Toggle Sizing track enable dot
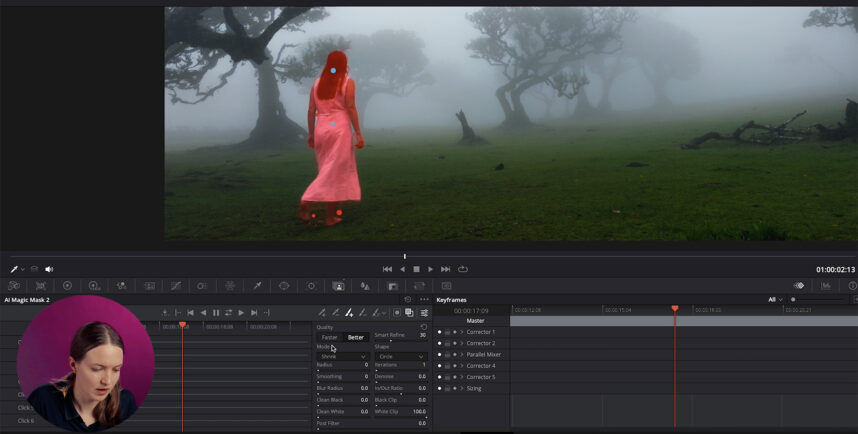The image size is (858, 434). pyautogui.click(x=439, y=388)
